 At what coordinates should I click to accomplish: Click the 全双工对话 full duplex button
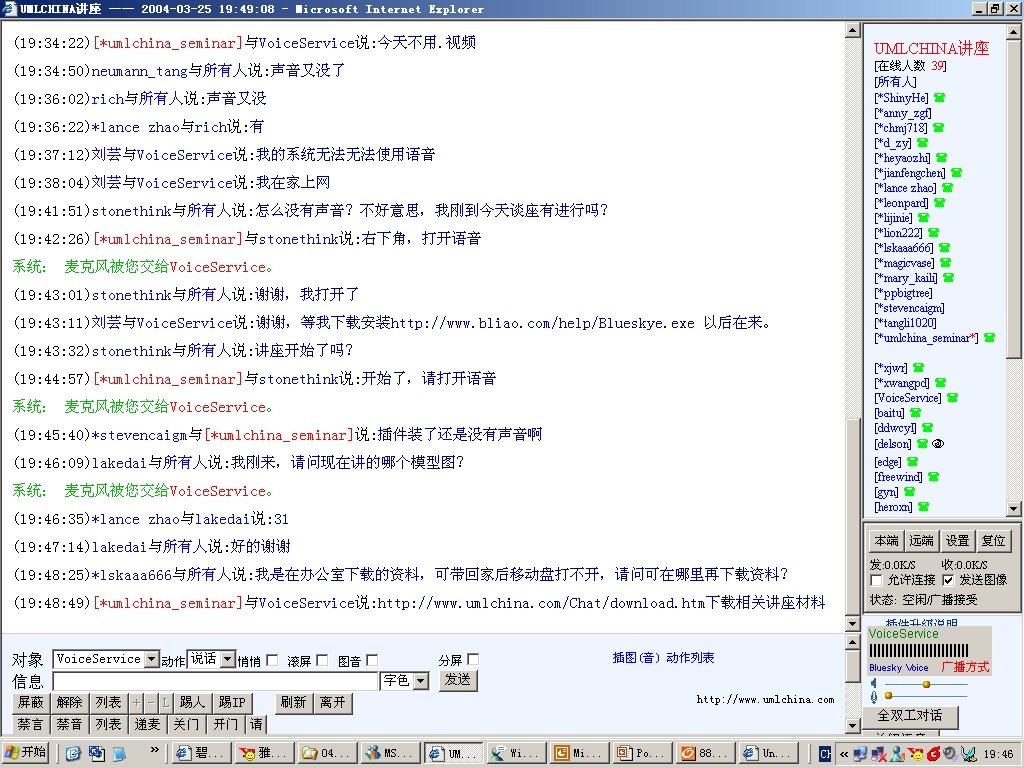pos(909,716)
